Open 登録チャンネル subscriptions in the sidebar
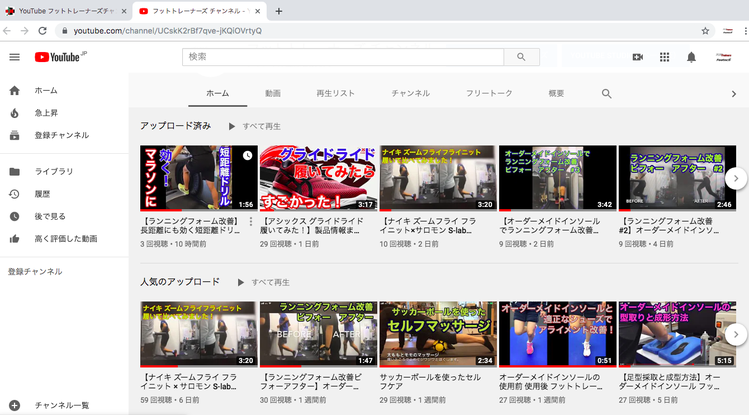 click(x=64, y=135)
